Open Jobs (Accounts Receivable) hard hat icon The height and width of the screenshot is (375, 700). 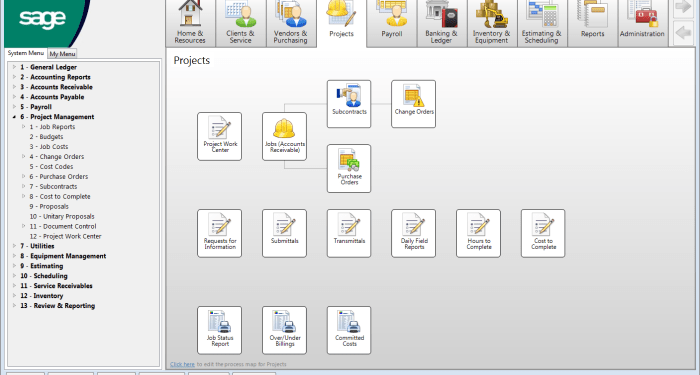coord(284,137)
